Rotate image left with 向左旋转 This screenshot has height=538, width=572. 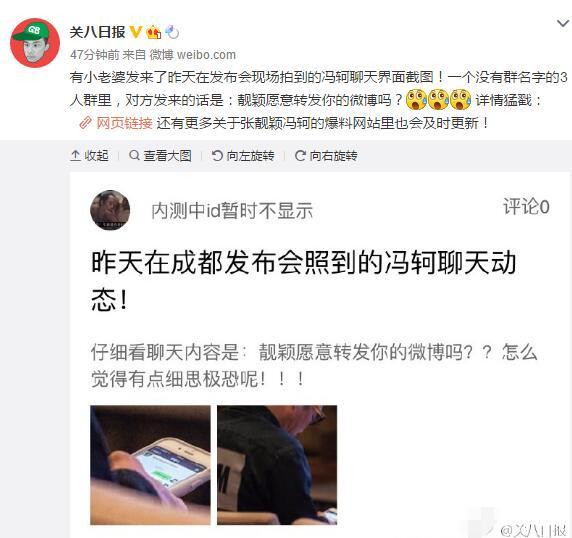(243, 156)
